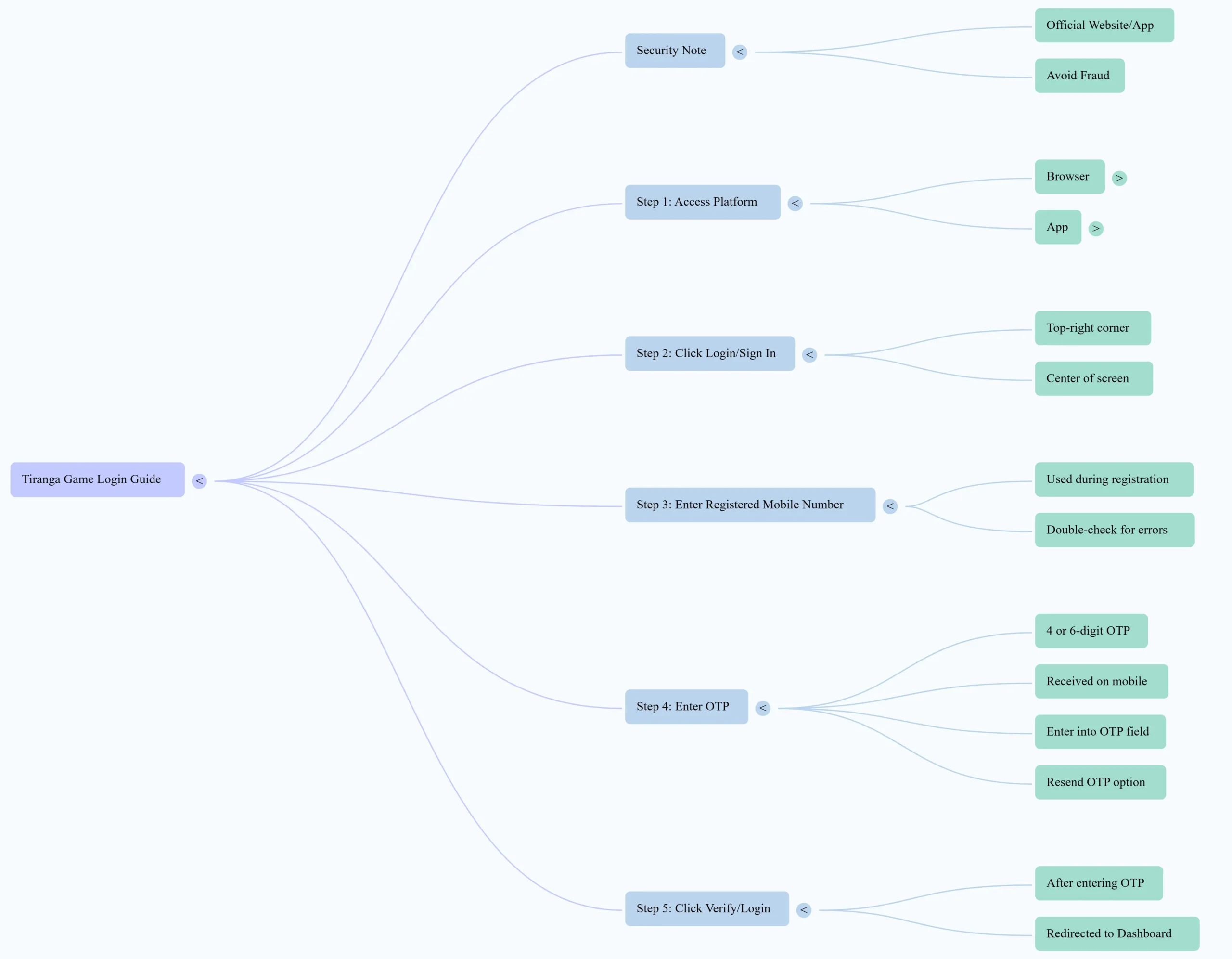The image size is (1232, 959).
Task: Collapse the Tiranga Game Login Guide root node
Action: (199, 481)
